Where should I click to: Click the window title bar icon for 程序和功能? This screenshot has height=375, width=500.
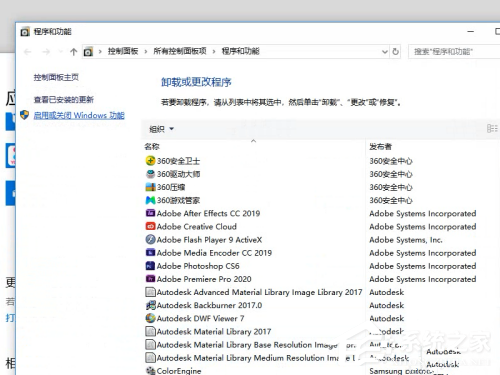click(x=25, y=32)
